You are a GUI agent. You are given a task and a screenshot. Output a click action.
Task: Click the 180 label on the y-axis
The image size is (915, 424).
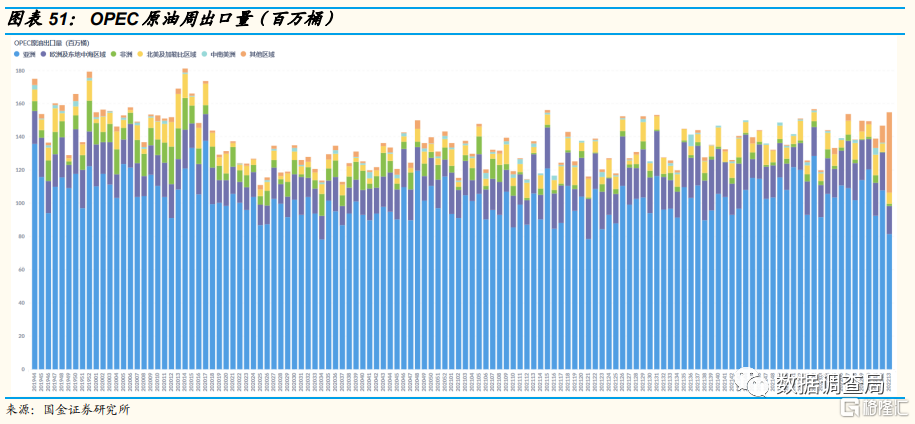click(20, 70)
